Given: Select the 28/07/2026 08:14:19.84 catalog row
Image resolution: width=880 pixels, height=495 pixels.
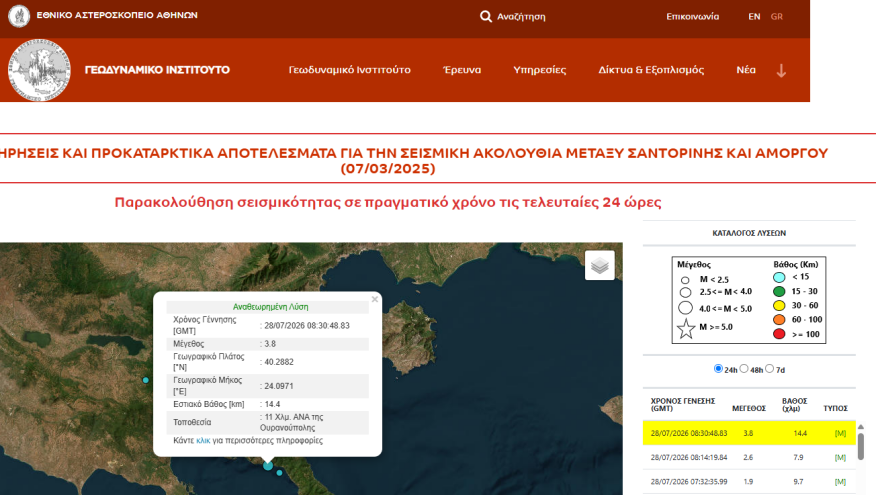Looking at the screenshot, I should click(x=749, y=457).
